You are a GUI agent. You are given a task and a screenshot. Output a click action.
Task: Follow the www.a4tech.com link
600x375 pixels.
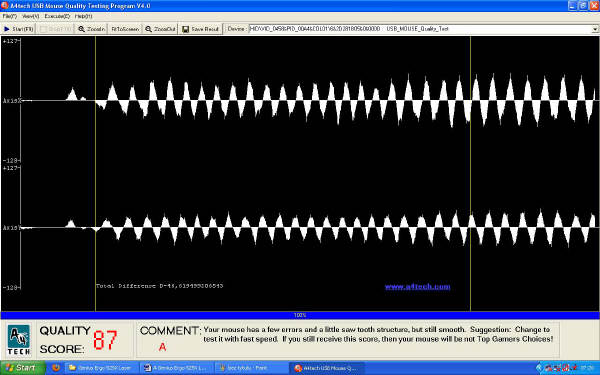tap(417, 287)
